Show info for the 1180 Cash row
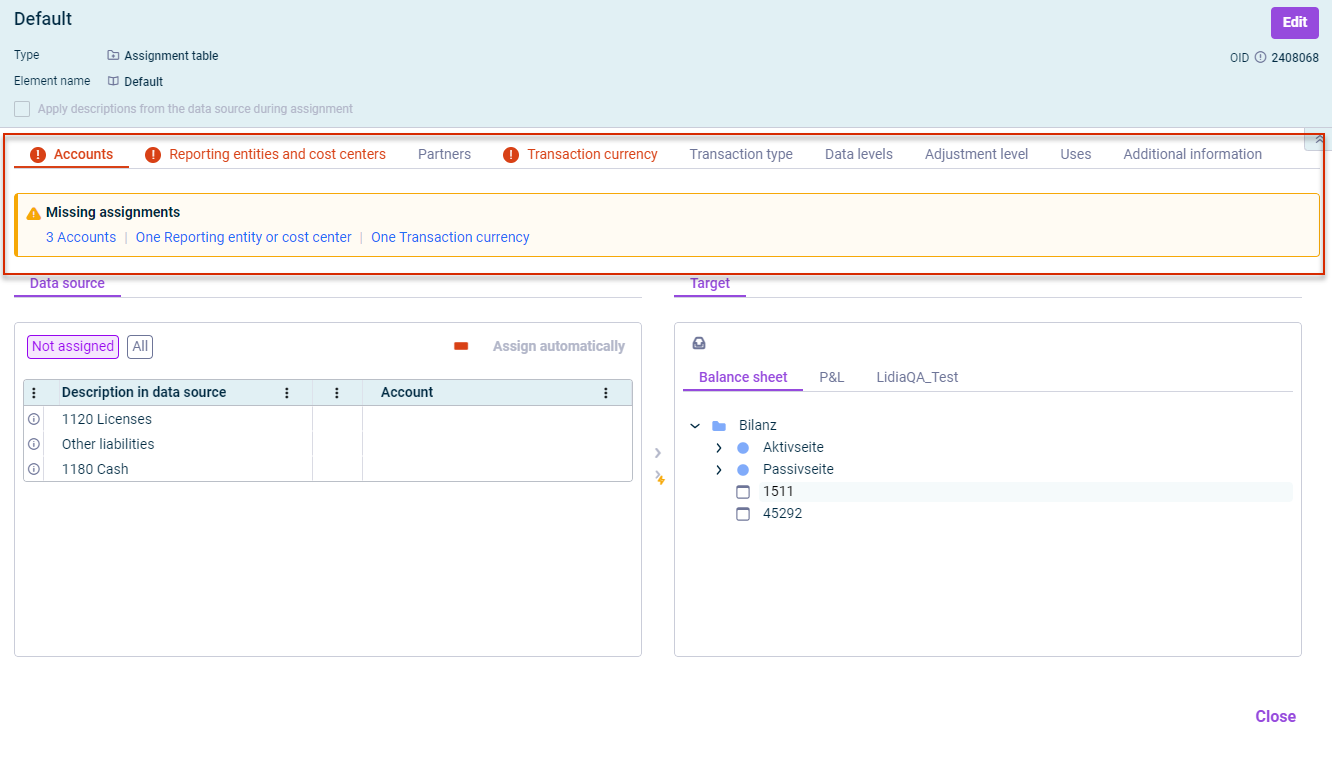The height and width of the screenshot is (761, 1332). tap(34, 469)
